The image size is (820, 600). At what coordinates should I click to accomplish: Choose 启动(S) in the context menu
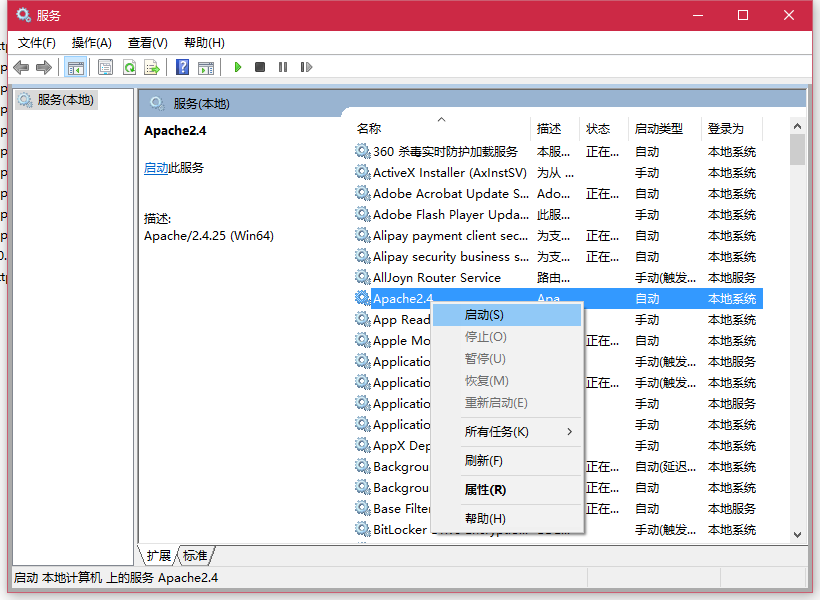484,315
